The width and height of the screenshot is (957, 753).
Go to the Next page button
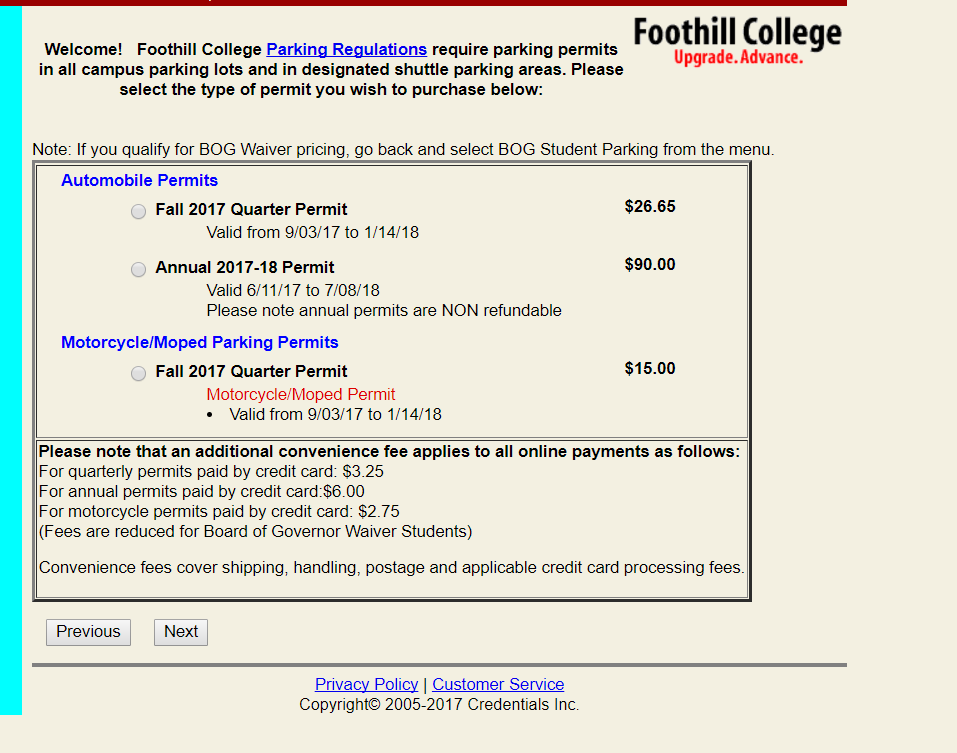[x=181, y=632]
